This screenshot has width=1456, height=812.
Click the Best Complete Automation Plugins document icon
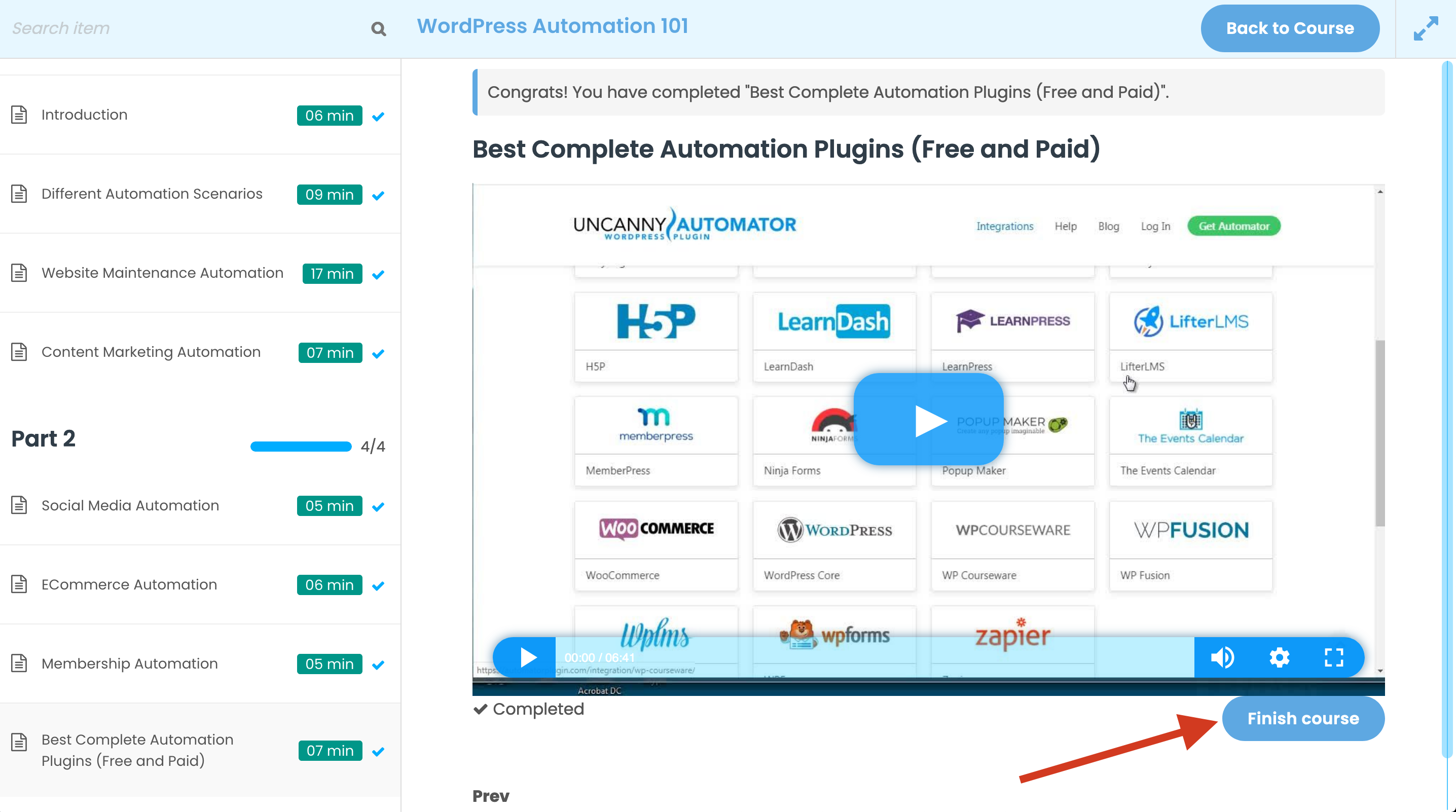click(x=19, y=743)
